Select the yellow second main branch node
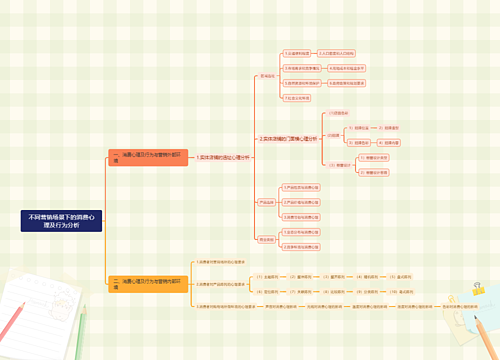 (148, 284)
